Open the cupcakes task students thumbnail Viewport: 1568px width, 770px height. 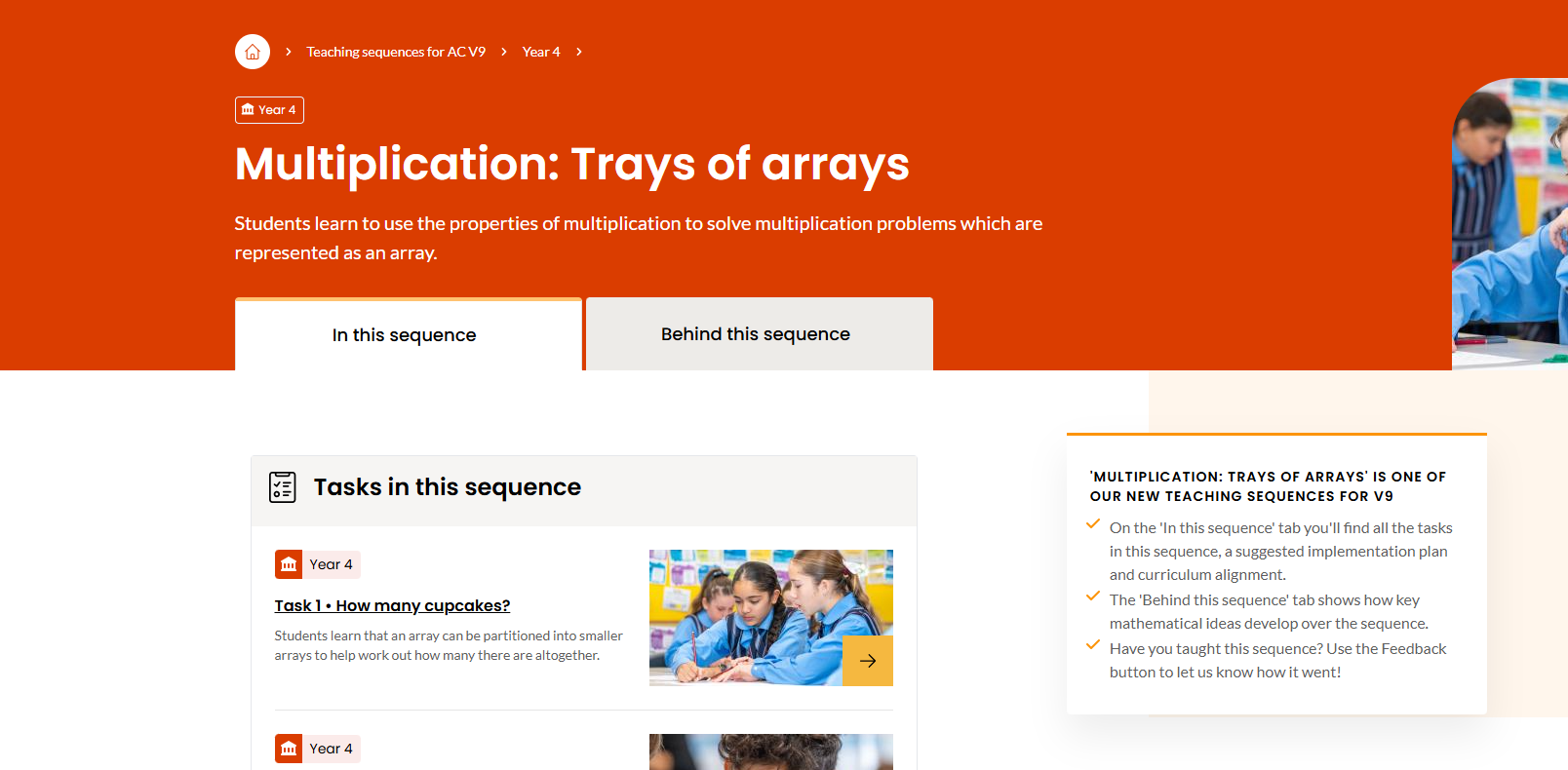(771, 618)
